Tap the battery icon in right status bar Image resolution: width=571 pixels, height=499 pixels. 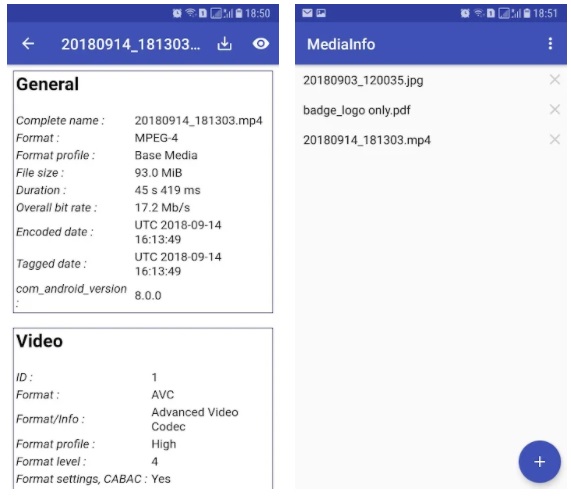pos(527,13)
